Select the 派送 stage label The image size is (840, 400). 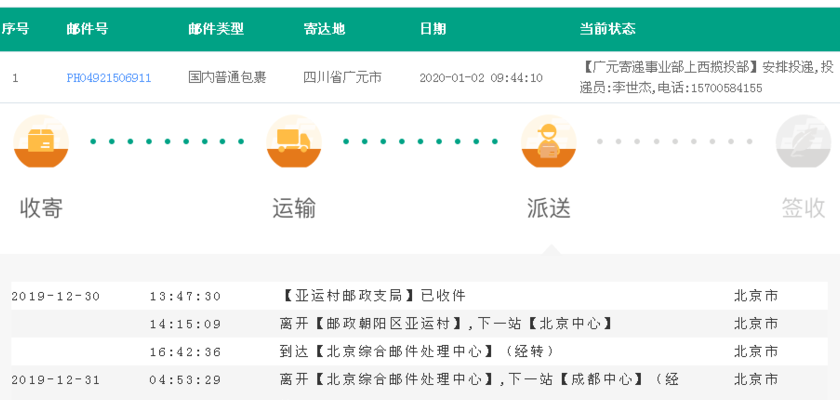(549, 208)
